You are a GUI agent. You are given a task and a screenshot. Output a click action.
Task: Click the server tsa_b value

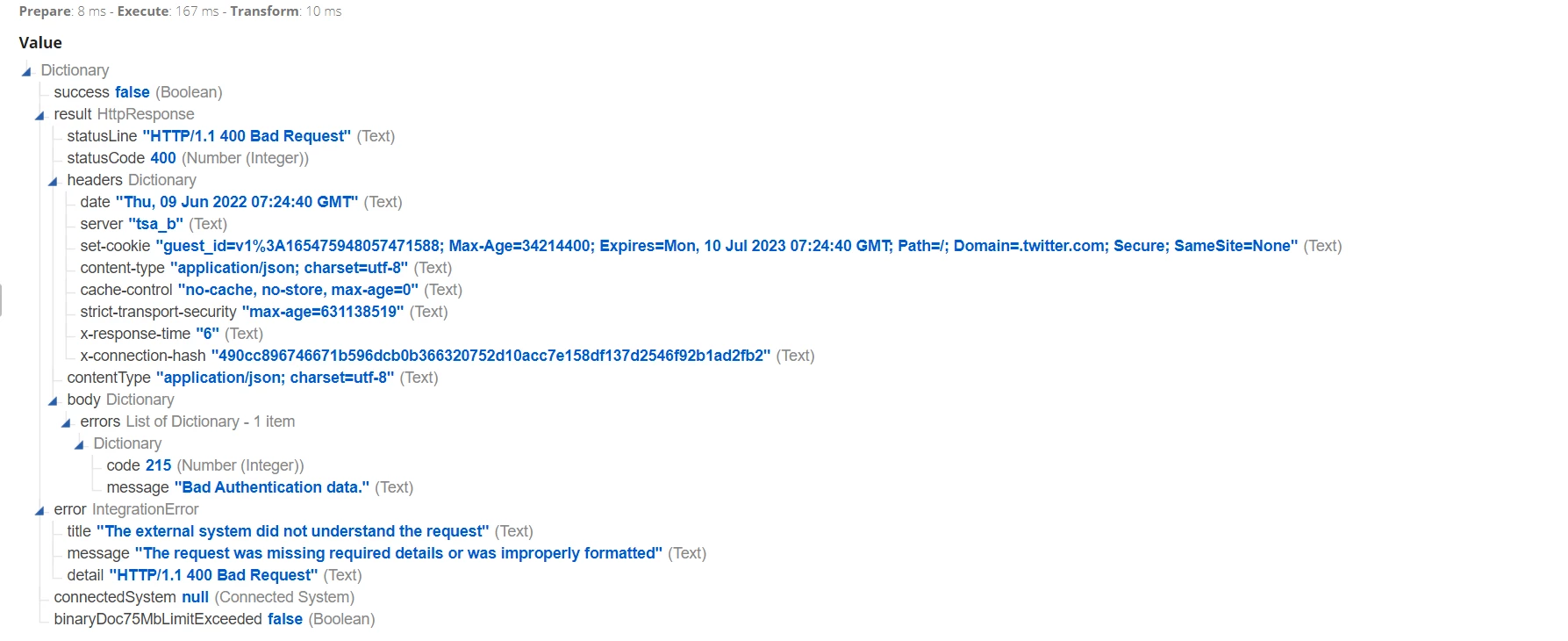point(155,224)
